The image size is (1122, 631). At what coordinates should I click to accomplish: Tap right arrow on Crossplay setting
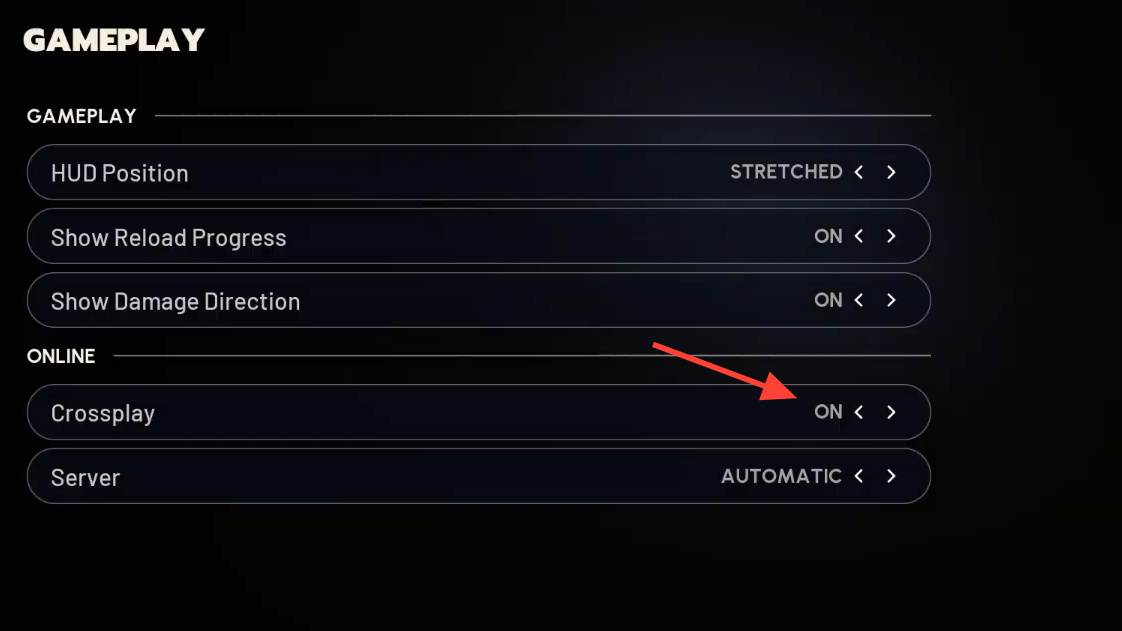(x=891, y=412)
